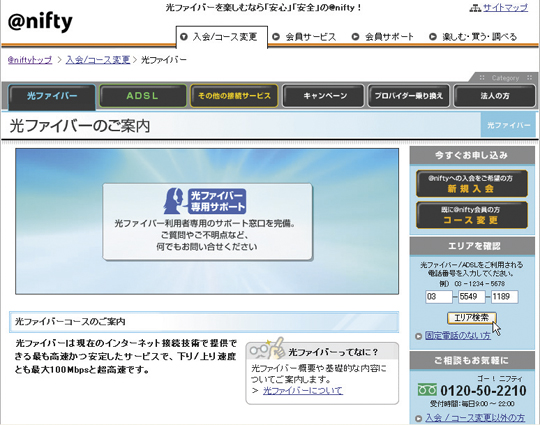Image resolution: width=540 pixels, height=425 pixels.
Task: Click the bullet icon beside 入会/コース変更以外の方
Action: click(418, 418)
